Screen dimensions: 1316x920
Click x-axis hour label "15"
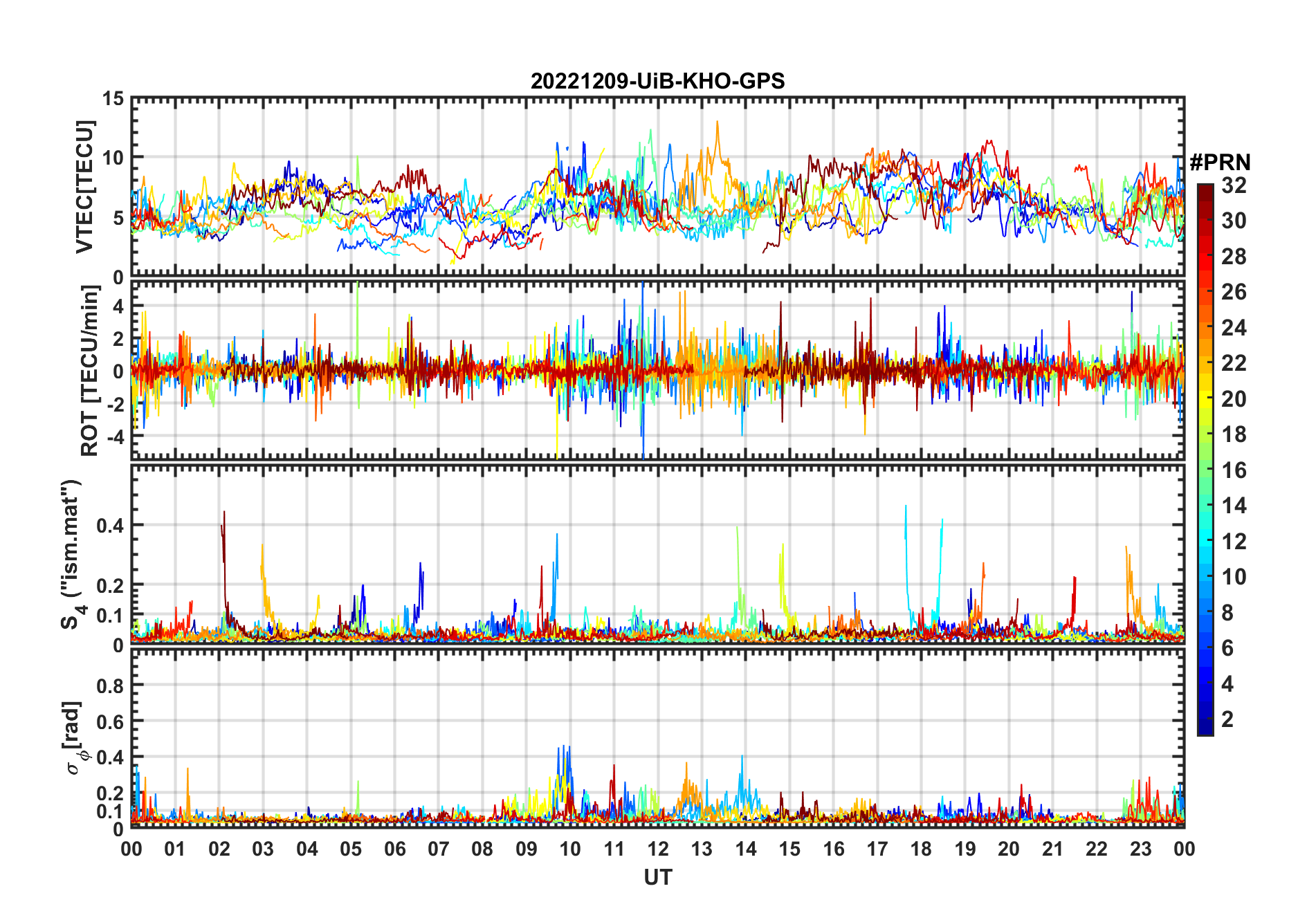(x=789, y=849)
